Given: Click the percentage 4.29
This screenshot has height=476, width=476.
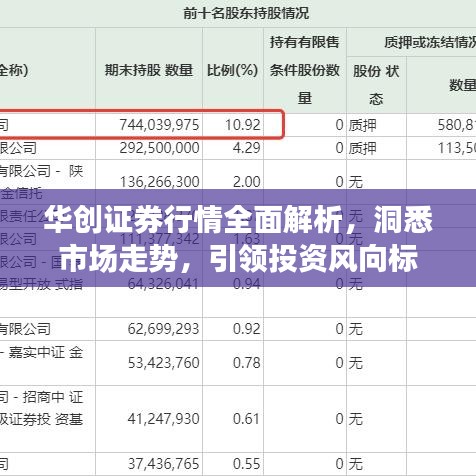Looking at the screenshot, I should click(246, 148).
